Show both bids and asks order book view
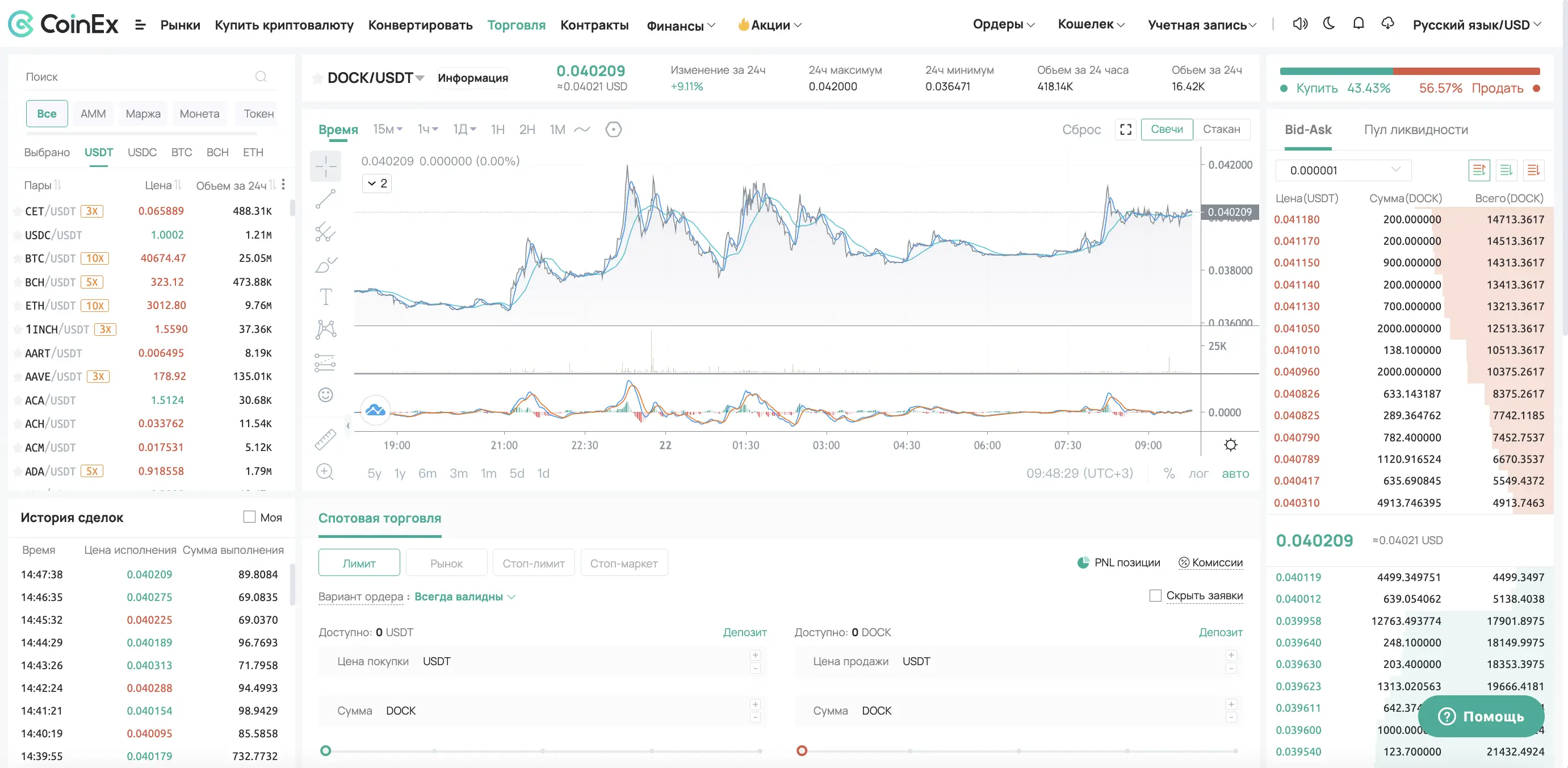The height and width of the screenshot is (768, 1568). point(1478,170)
